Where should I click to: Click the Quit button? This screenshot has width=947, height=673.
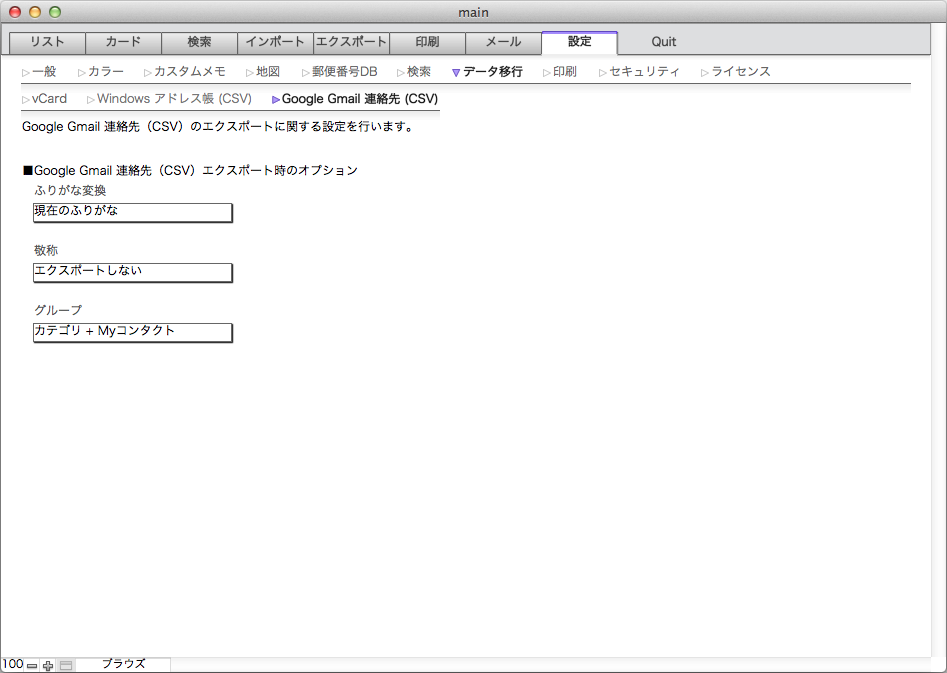663,42
